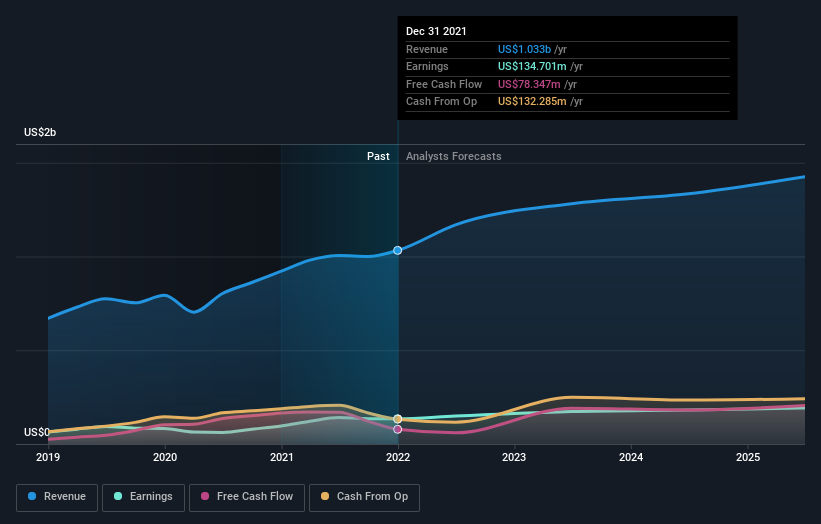Viewport: 821px width, 524px height.
Task: Click the Revenue row label in tooltip
Action: coord(427,49)
